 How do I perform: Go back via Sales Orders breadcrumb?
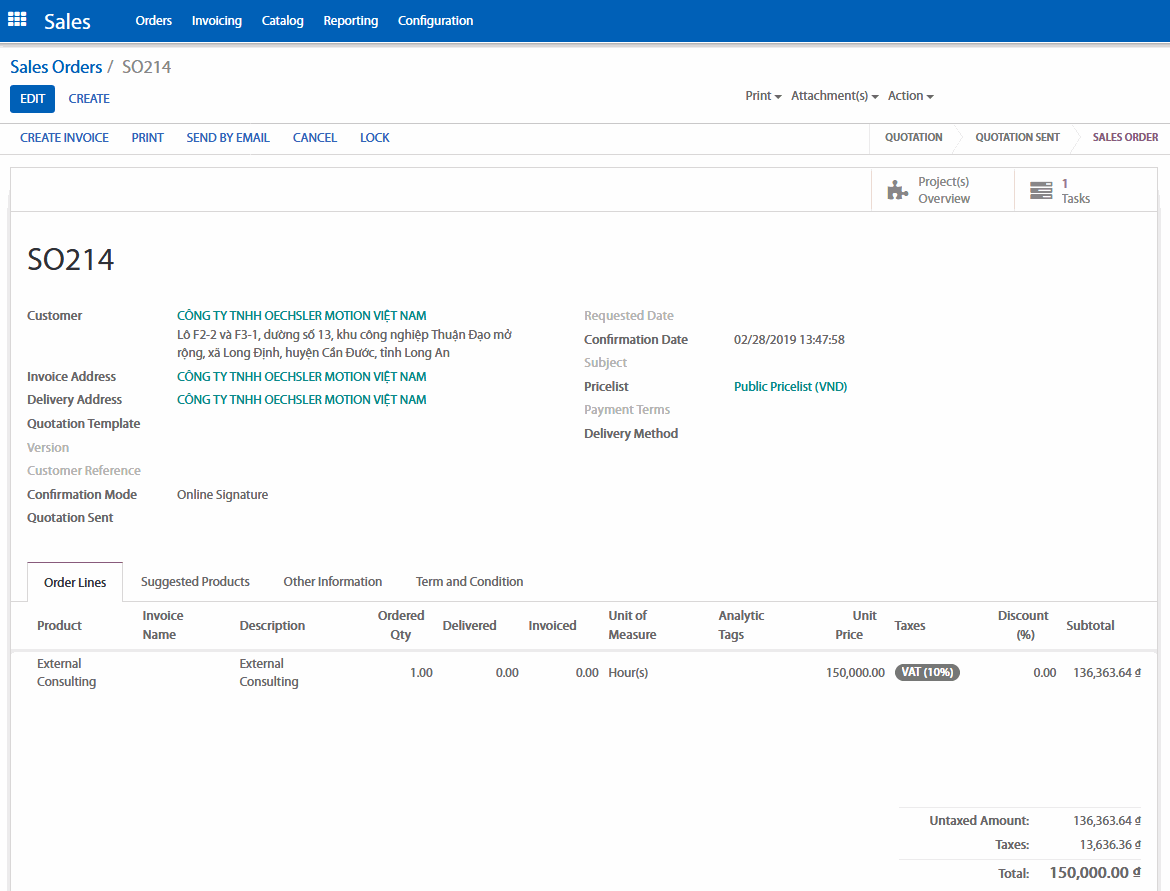pyautogui.click(x=56, y=67)
